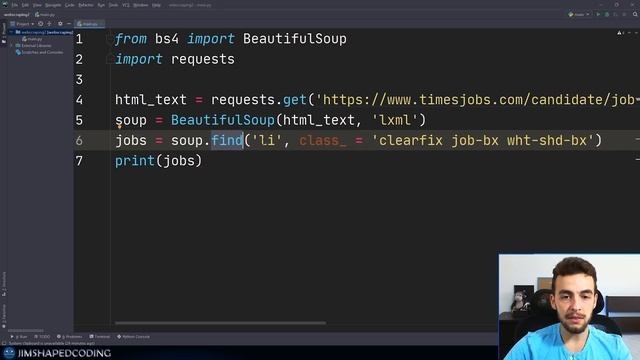Hide the Project panel with minus icon
The height and width of the screenshot is (360, 640).
(x=69, y=24)
